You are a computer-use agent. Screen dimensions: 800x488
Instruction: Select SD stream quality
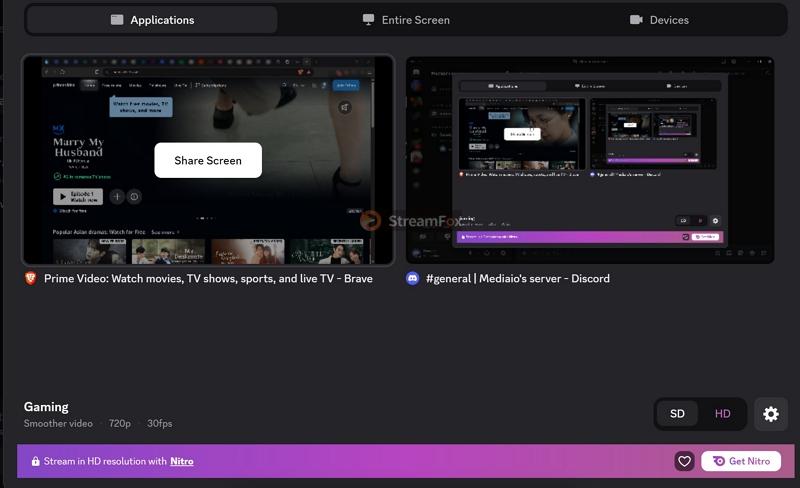click(x=677, y=414)
